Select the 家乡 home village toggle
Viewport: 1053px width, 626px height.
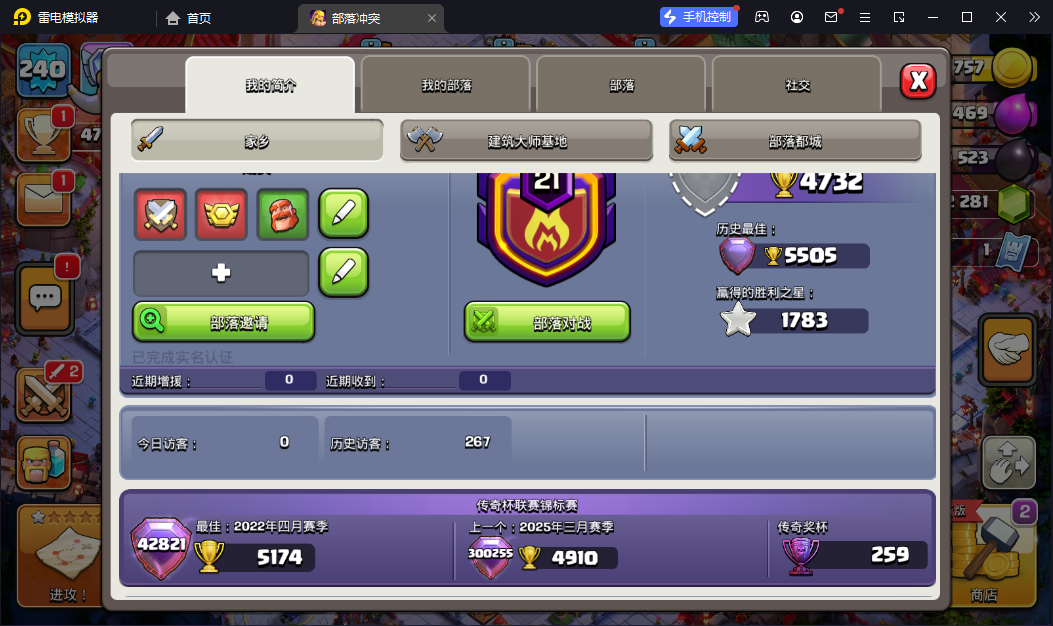click(257, 141)
